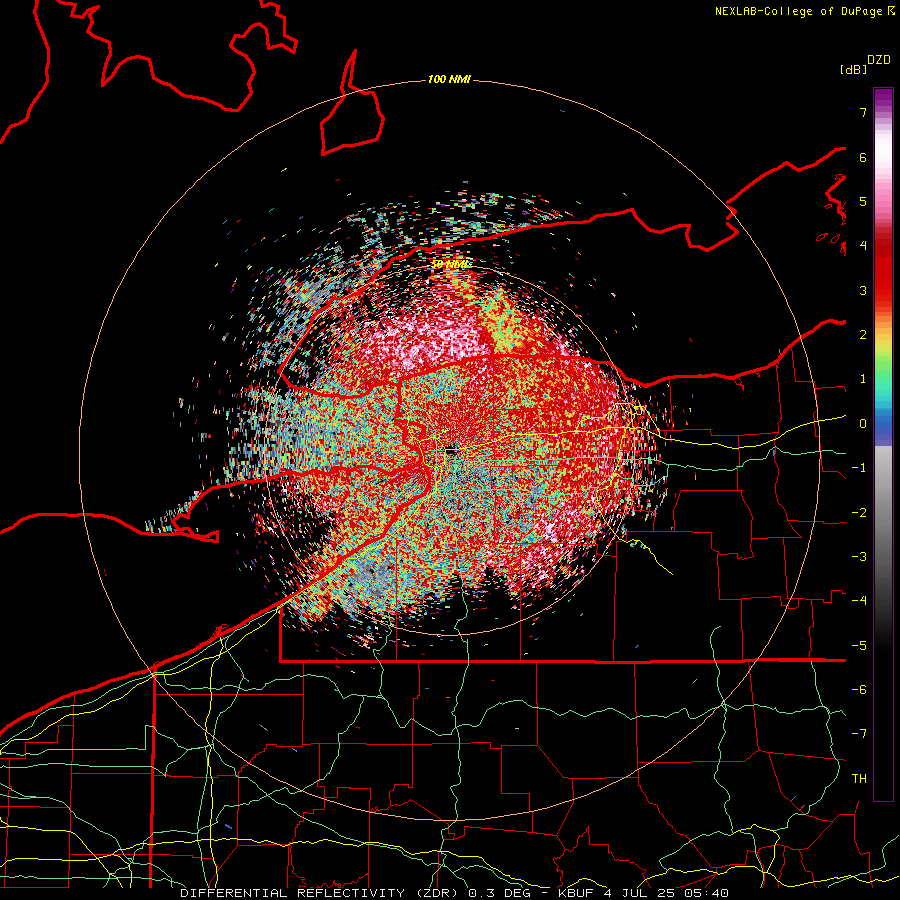This screenshot has height=900, width=900.
Task: Click the DIFFERENTIAL REFLECTIVITY (ZDR) caption text
Action: [x=321, y=893]
